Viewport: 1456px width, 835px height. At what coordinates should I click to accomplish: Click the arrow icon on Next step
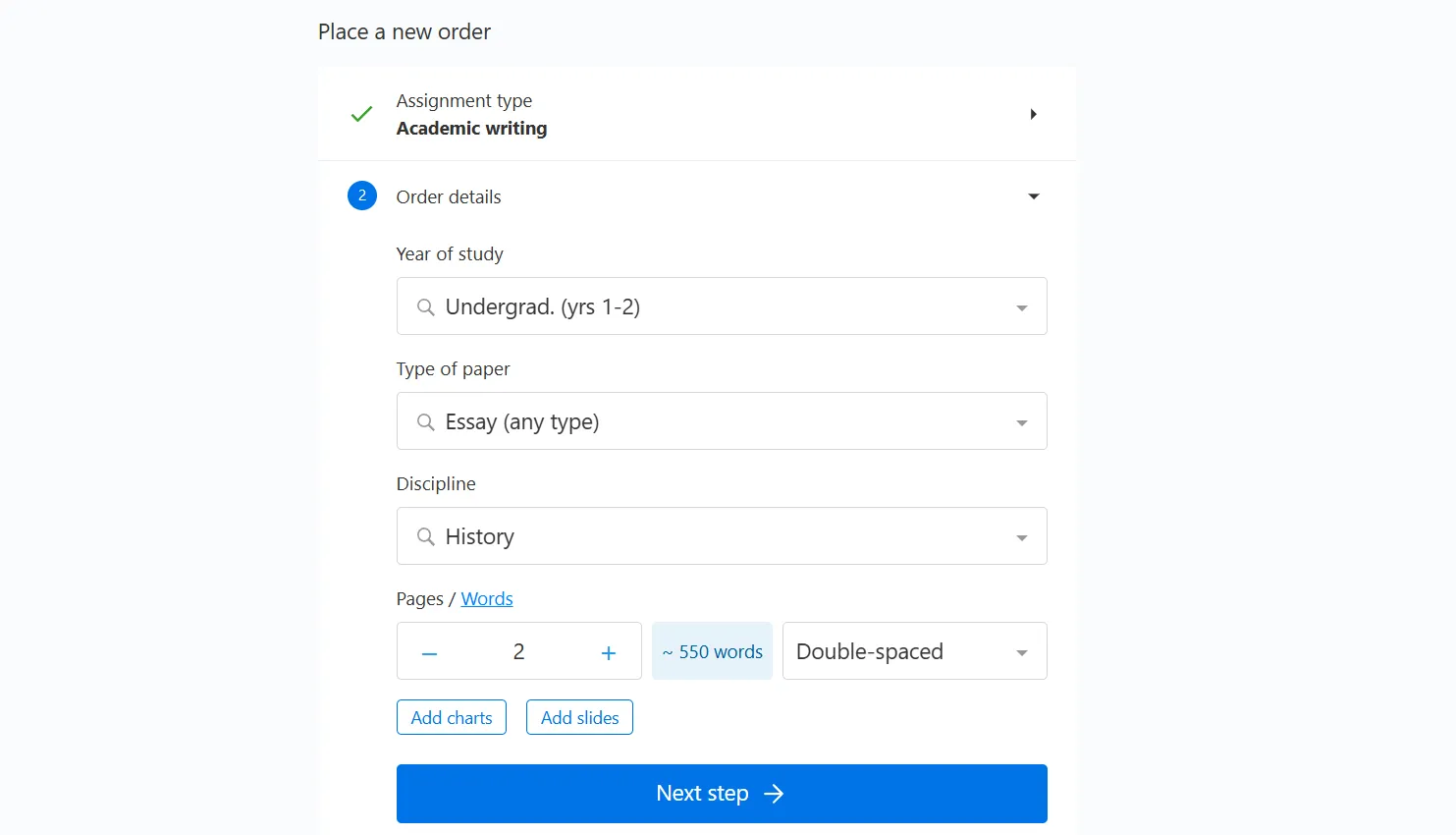(x=774, y=794)
